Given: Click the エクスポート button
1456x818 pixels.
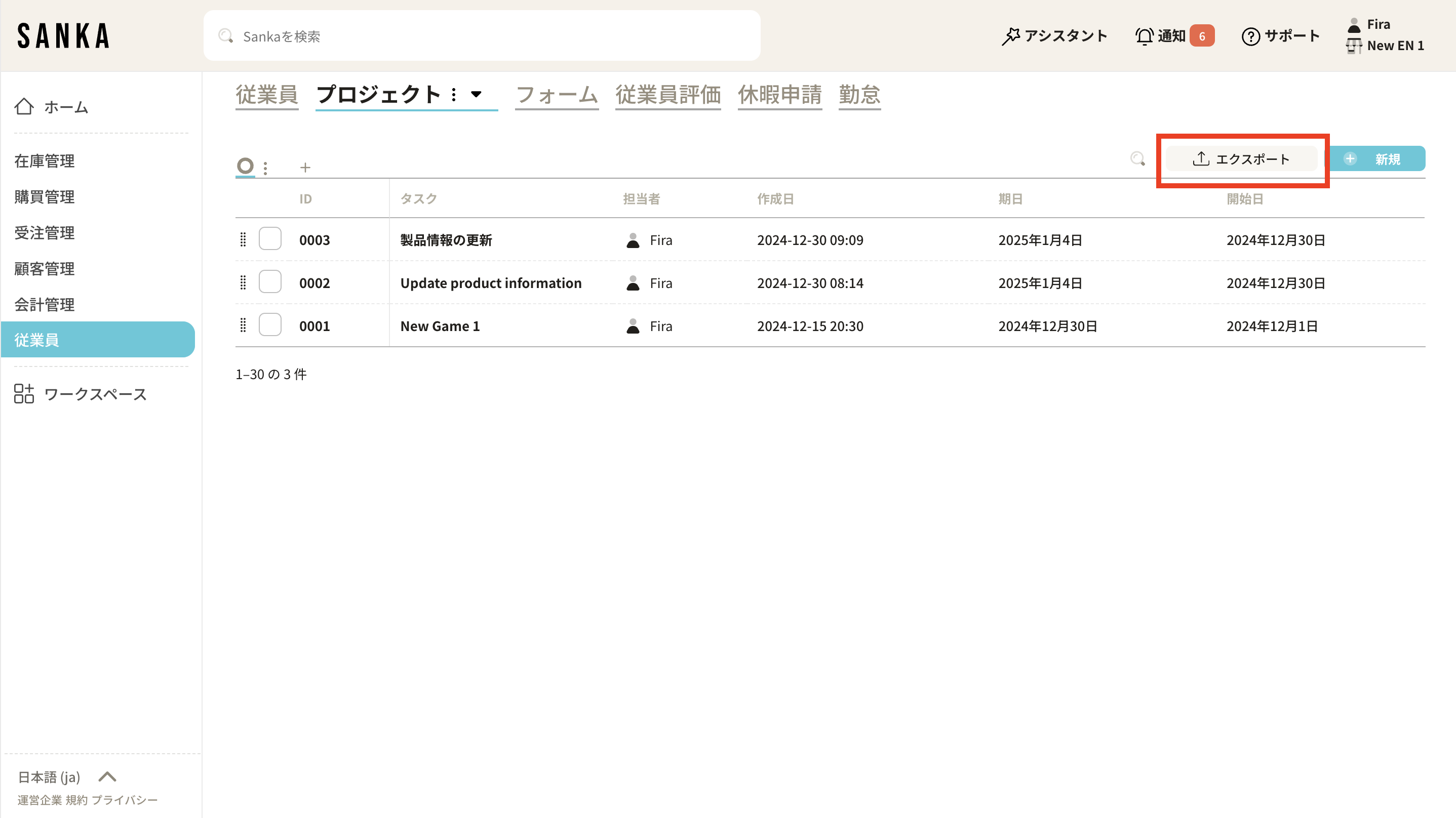Looking at the screenshot, I should click(1241, 159).
